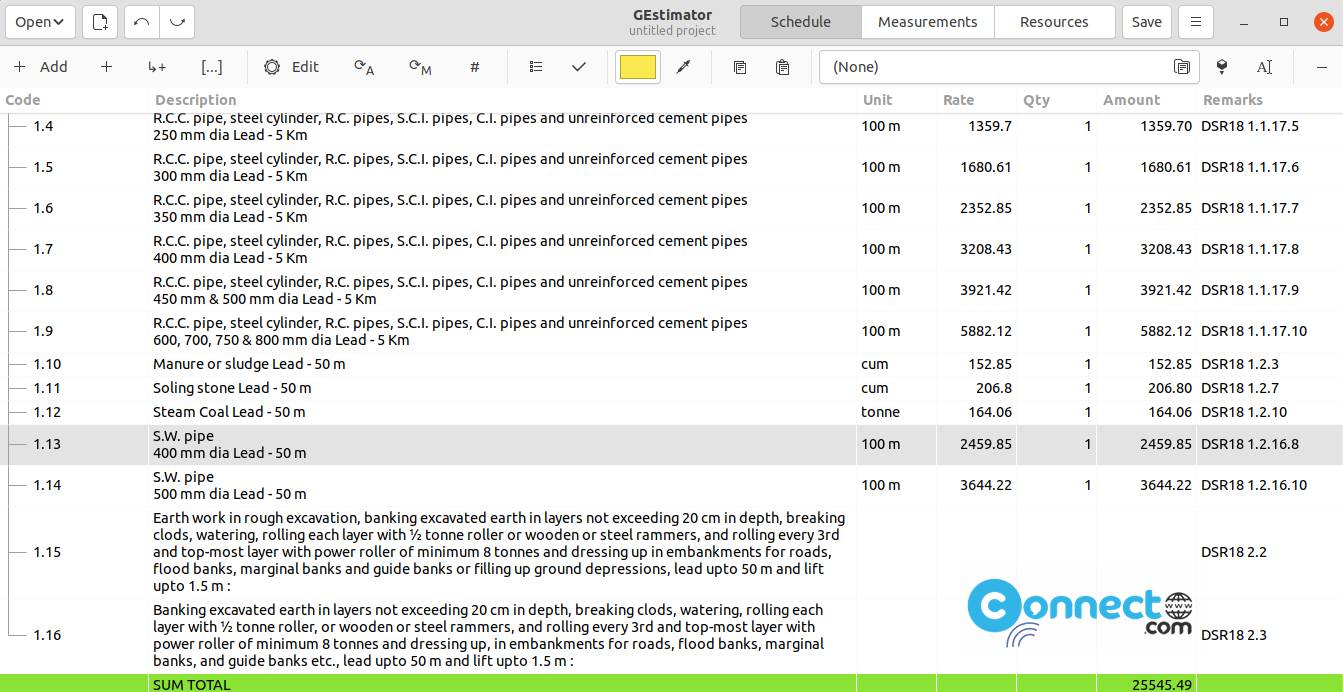Screen dimensions: 1343x692
Task: Redo the last undone action
Action: [177, 22]
